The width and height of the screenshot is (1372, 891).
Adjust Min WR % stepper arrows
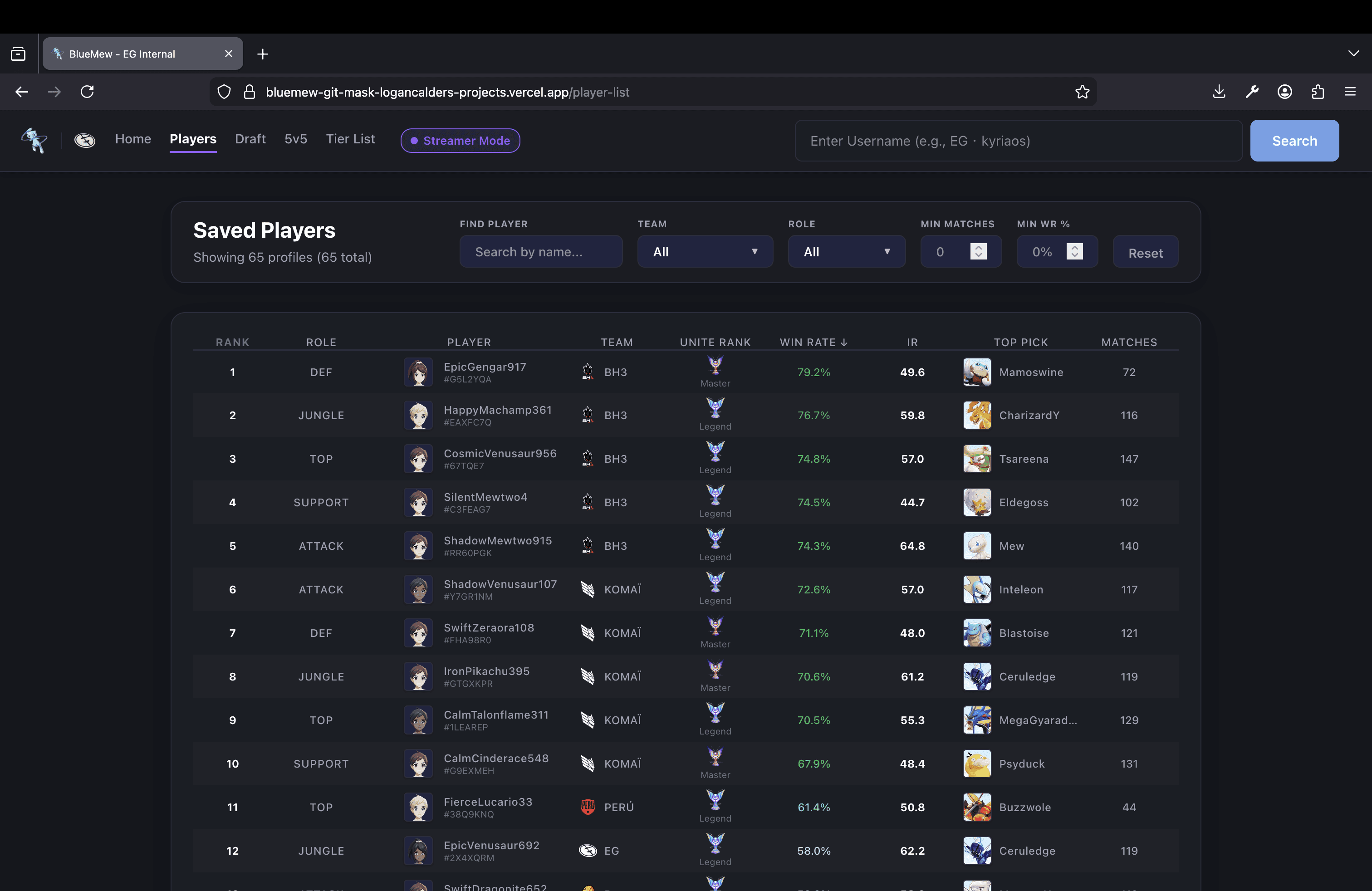(1074, 251)
